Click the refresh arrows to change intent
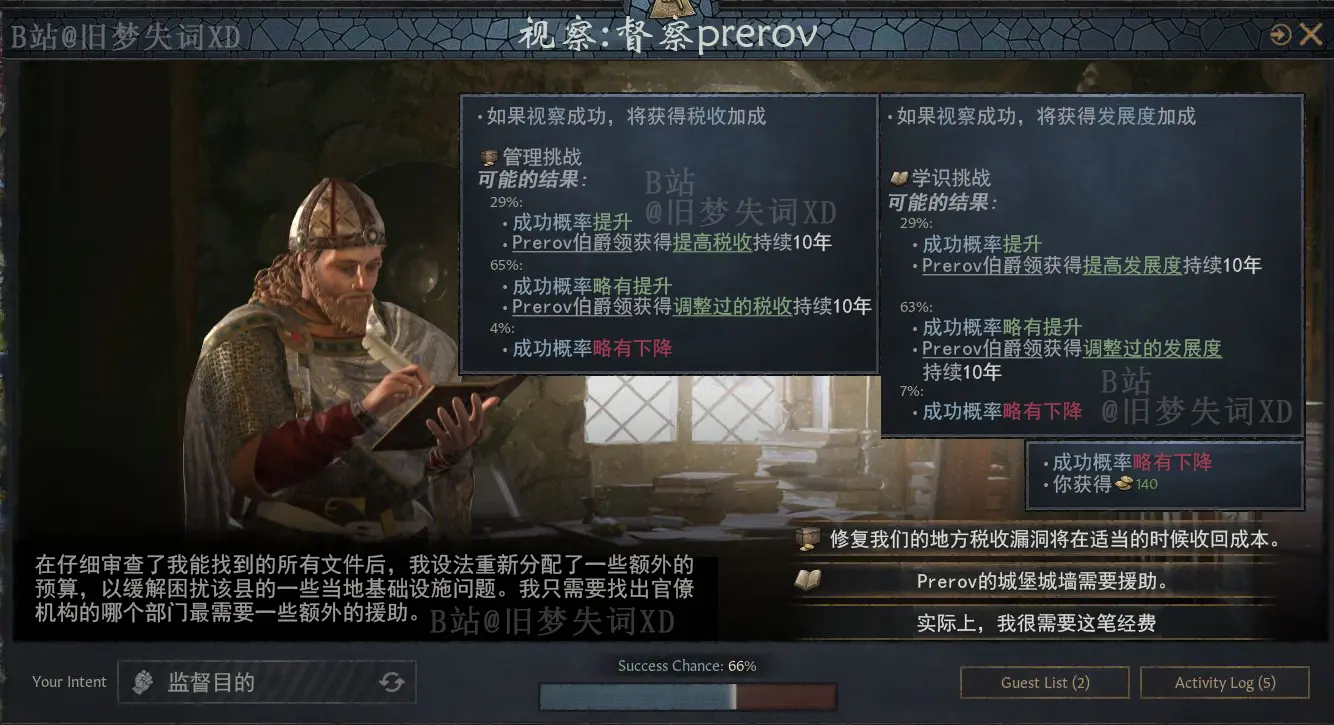The height and width of the screenshot is (725, 1334). pyautogui.click(x=391, y=682)
